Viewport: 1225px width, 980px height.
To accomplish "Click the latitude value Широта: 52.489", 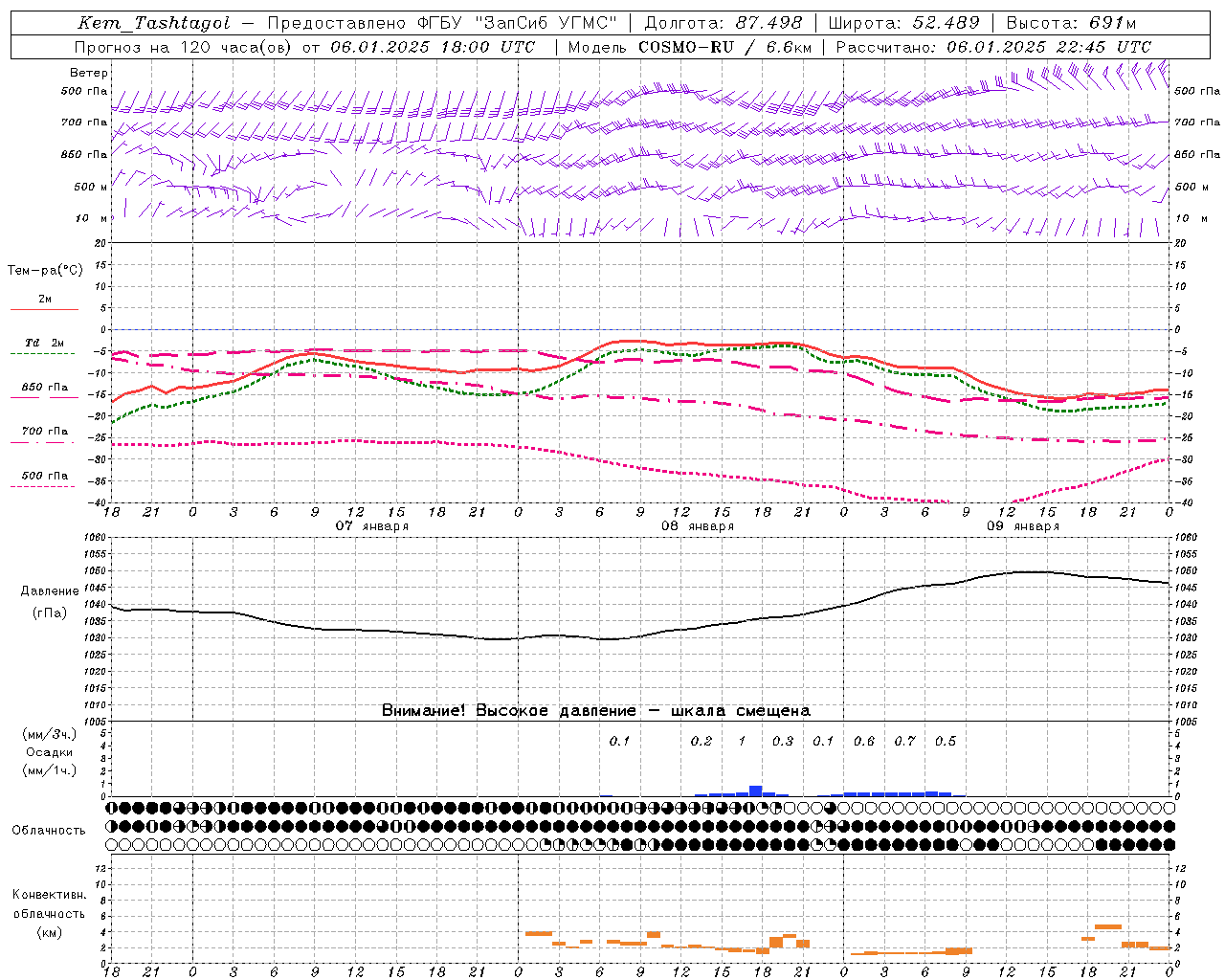I will [904, 23].
